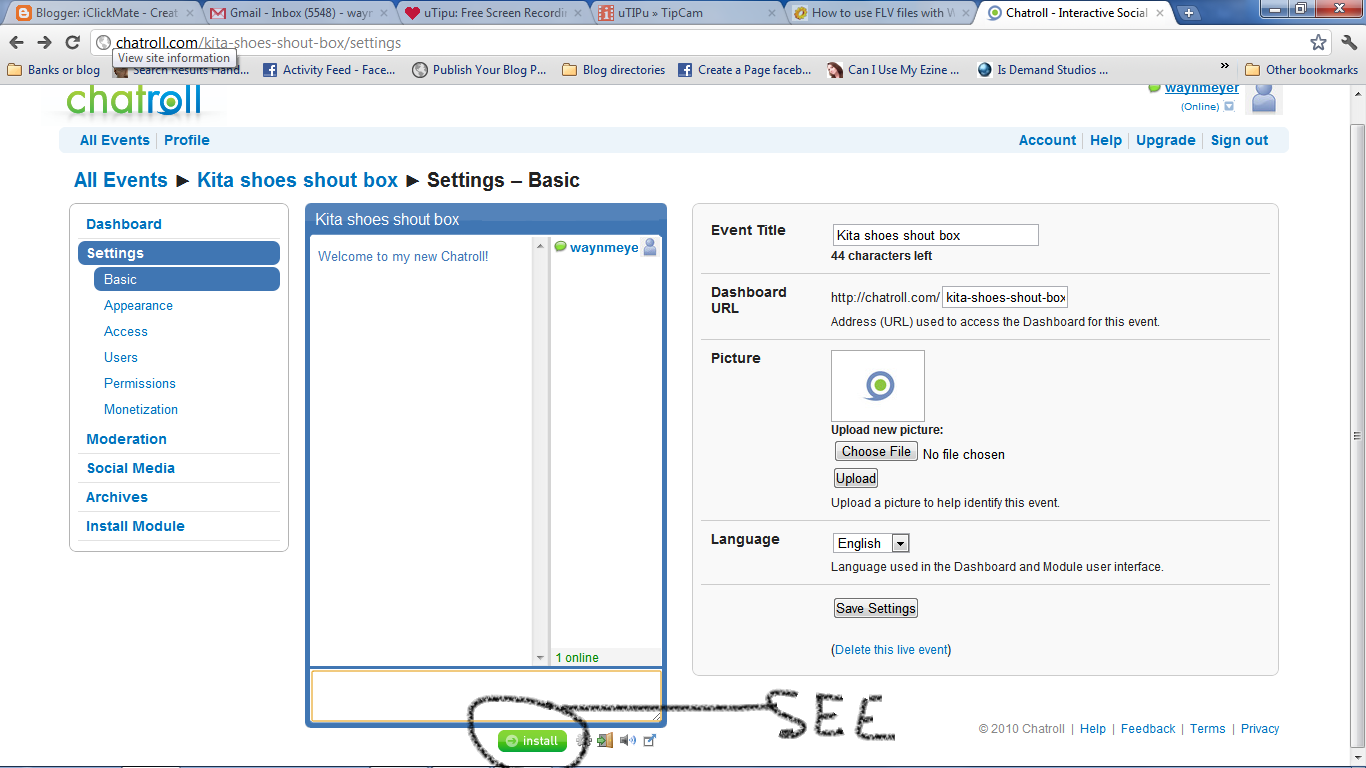Open Create a Page Facebook bookmark
This screenshot has height=768, width=1366.
point(745,70)
